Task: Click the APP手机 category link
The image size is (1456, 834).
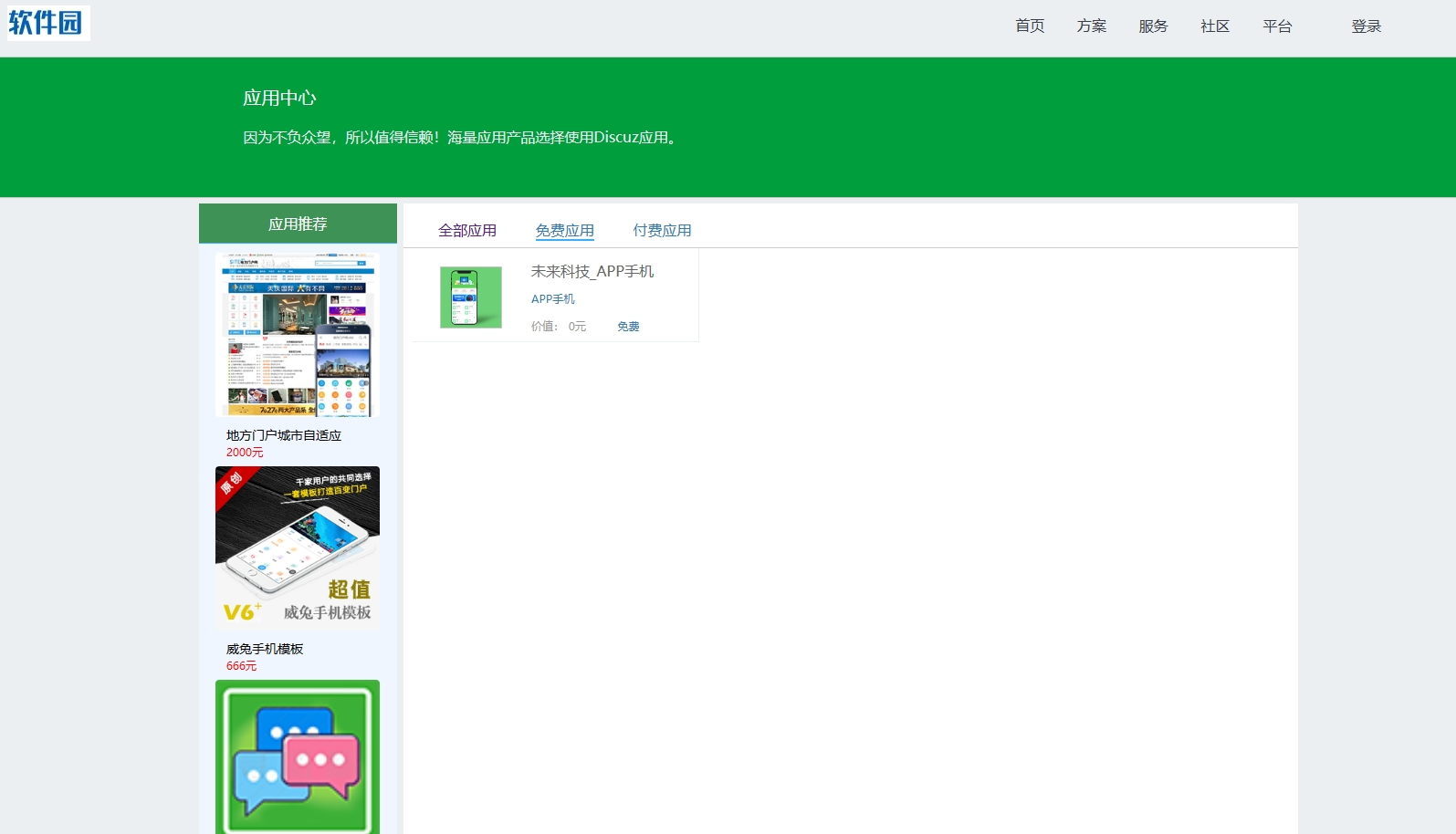Action: pyautogui.click(x=553, y=299)
